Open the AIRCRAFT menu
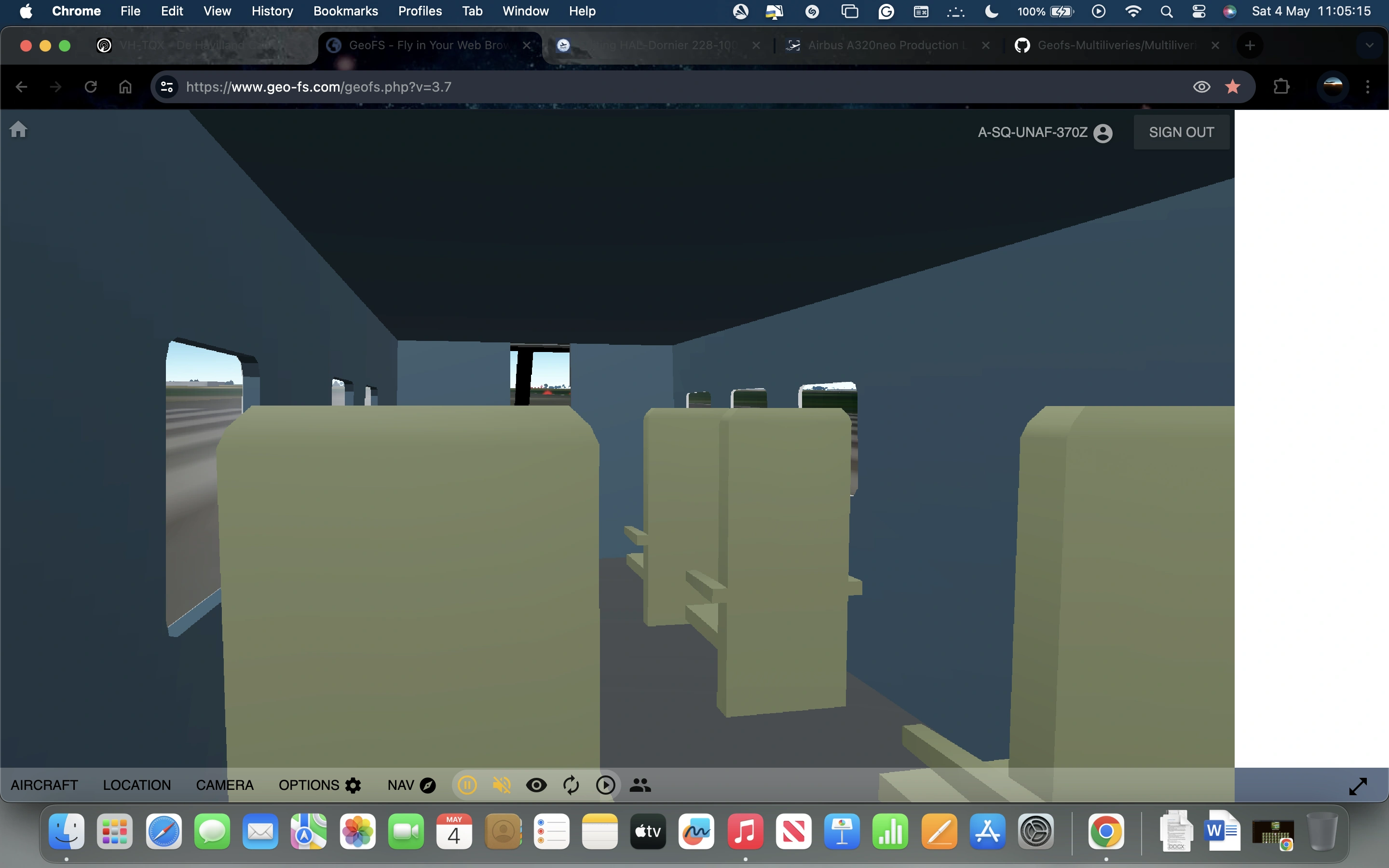This screenshot has height=868, width=1389. [44, 785]
